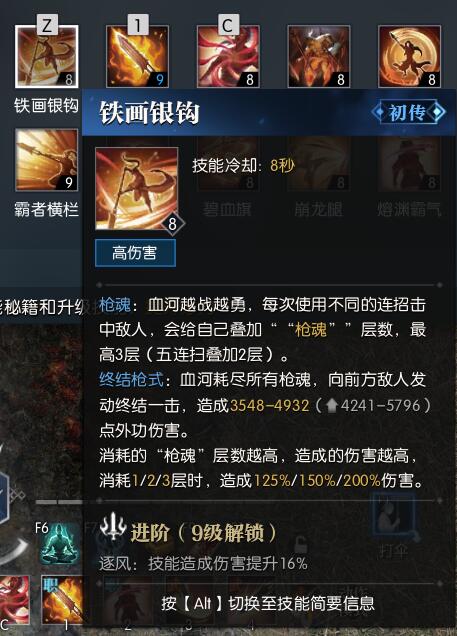Click the bottom hotbar red ribbon skill slot
The height and width of the screenshot is (636, 457).
point(15,600)
